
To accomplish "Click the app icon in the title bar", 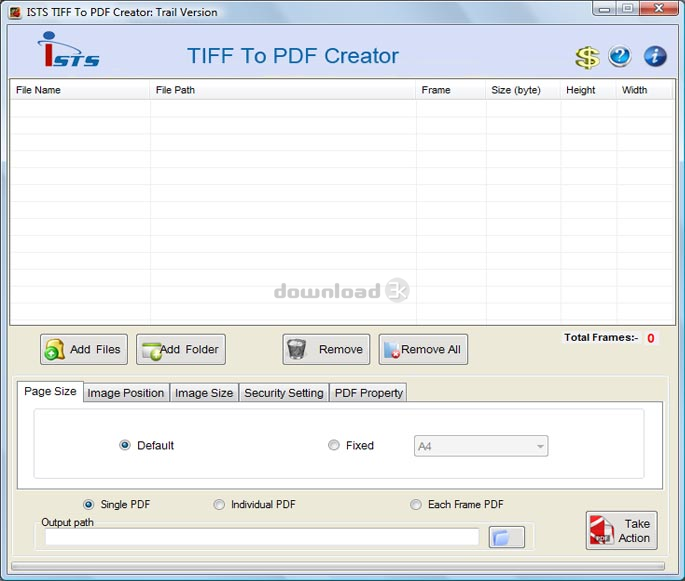I will point(15,12).
